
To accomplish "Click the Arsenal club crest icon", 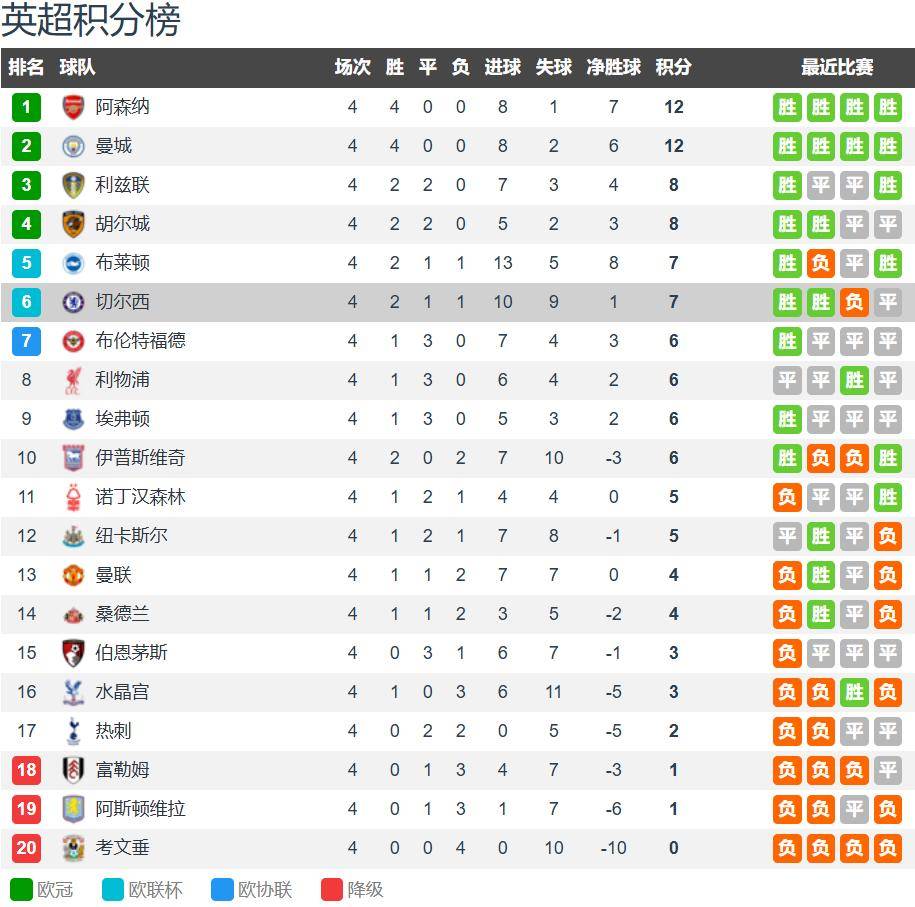I will (x=73, y=107).
